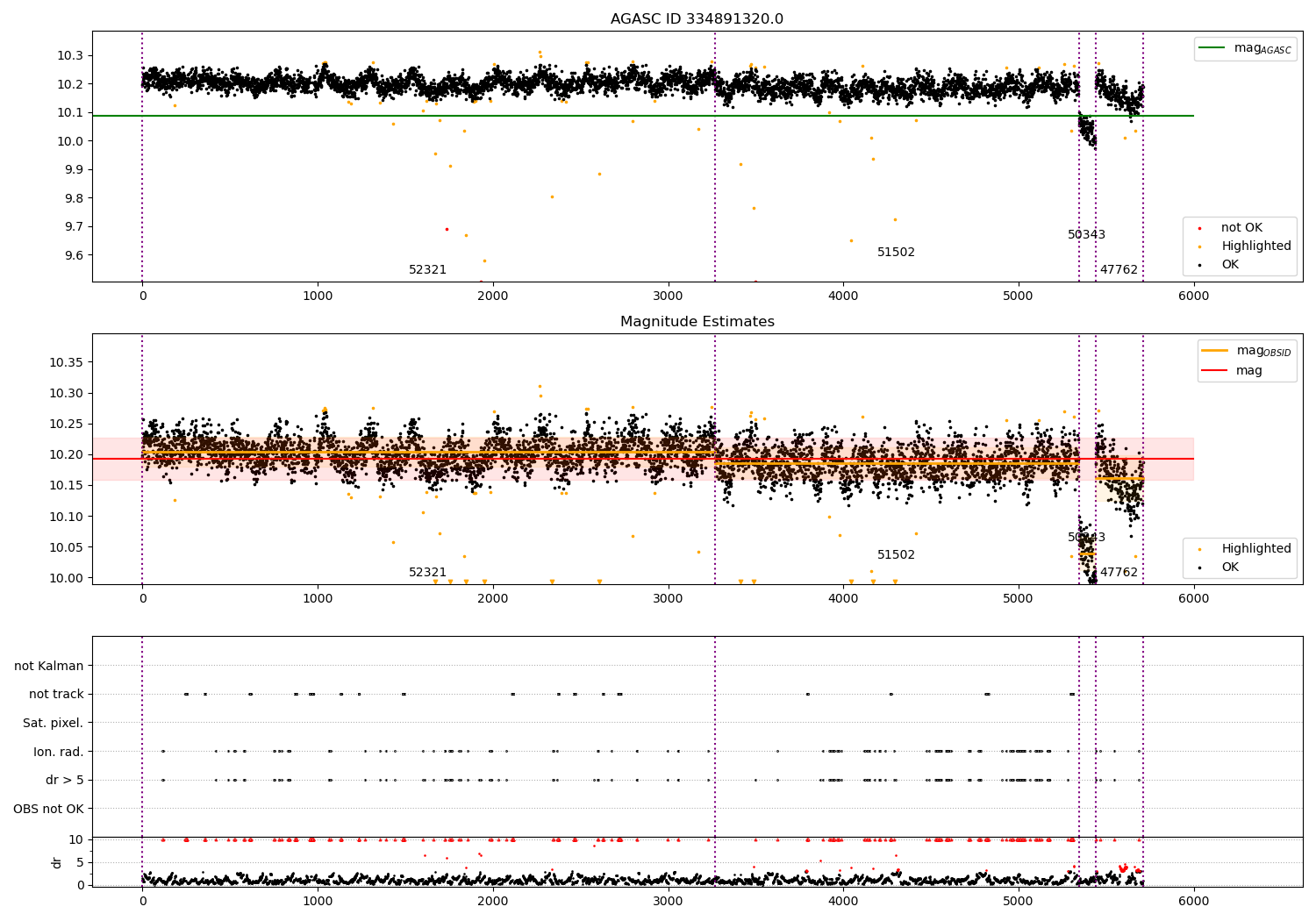1316x921 pixels.
Task: Click the 9.7 y-axis tick label
Action: coord(73,227)
